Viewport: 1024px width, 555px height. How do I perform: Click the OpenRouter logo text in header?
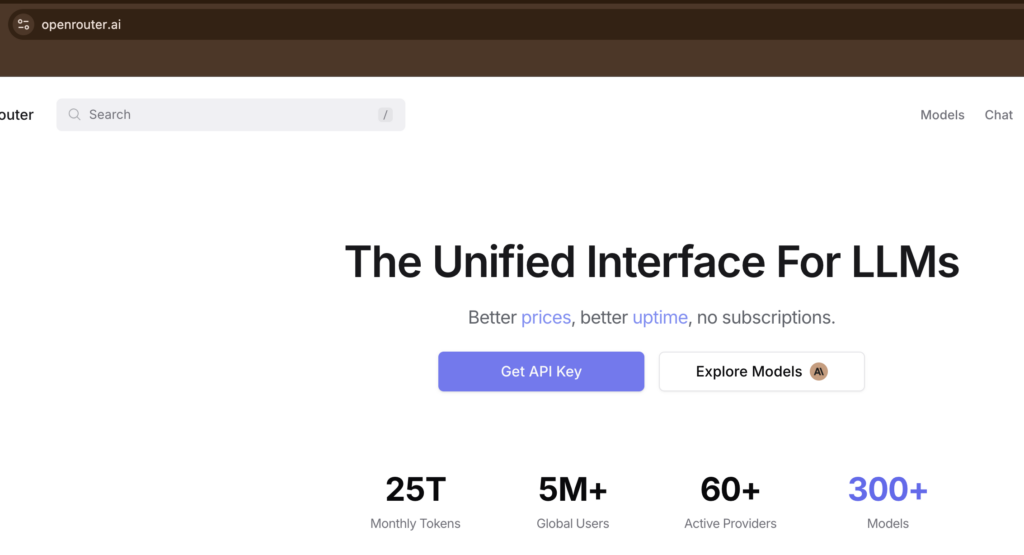[x=16, y=115]
